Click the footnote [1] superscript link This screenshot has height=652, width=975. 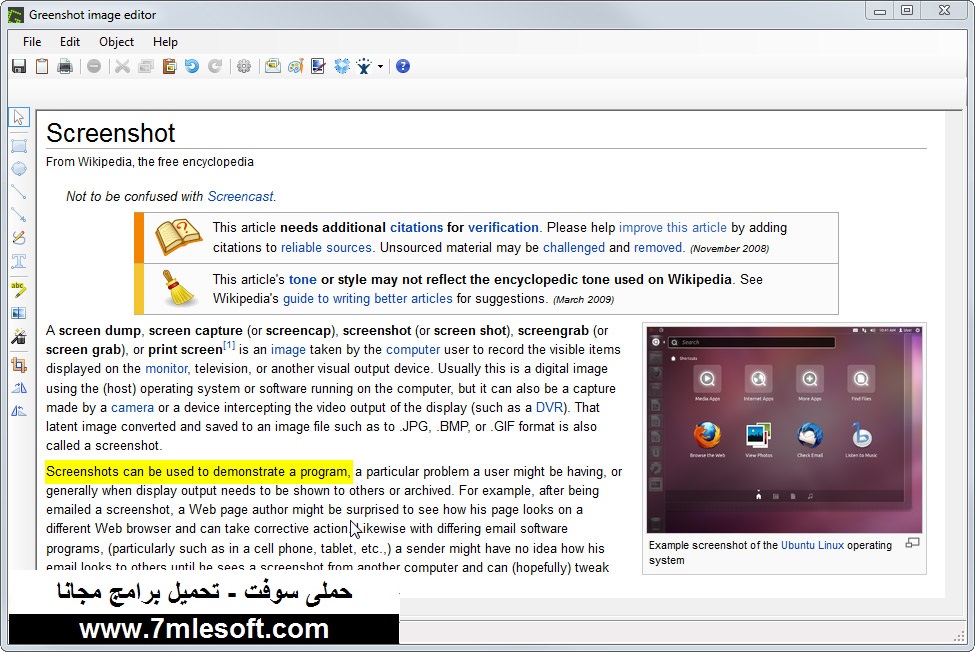[x=229, y=345]
